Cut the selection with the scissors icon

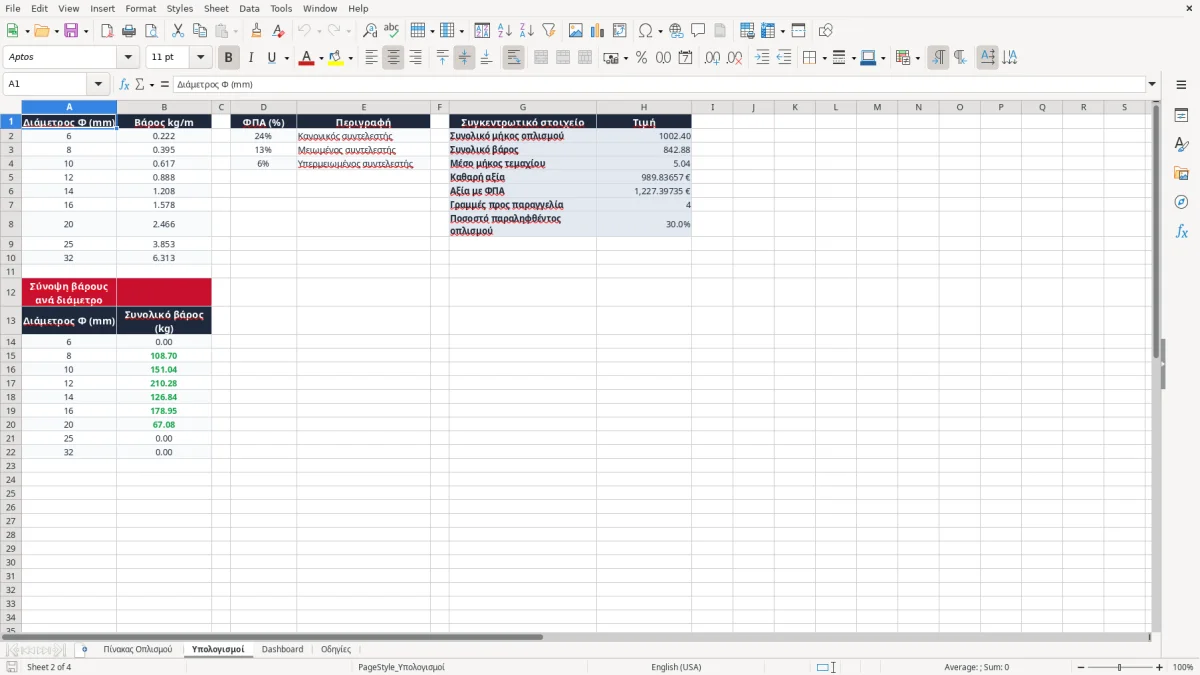(178, 31)
